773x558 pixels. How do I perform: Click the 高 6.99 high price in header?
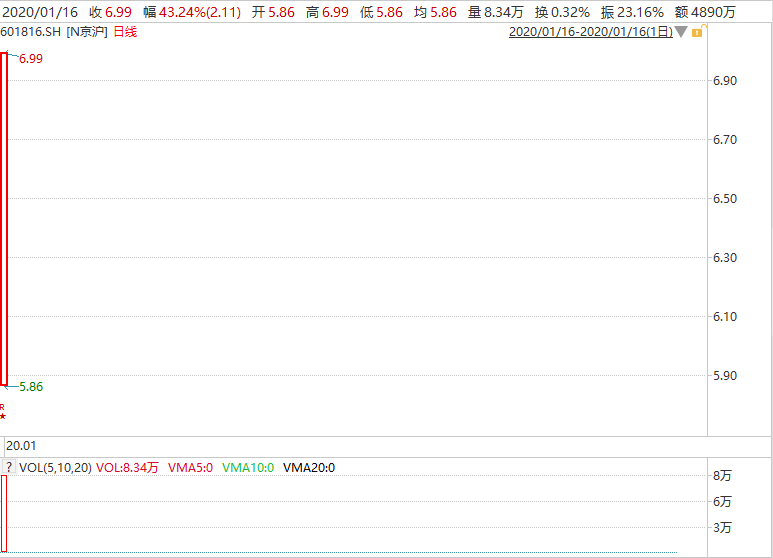pyautogui.click(x=327, y=12)
